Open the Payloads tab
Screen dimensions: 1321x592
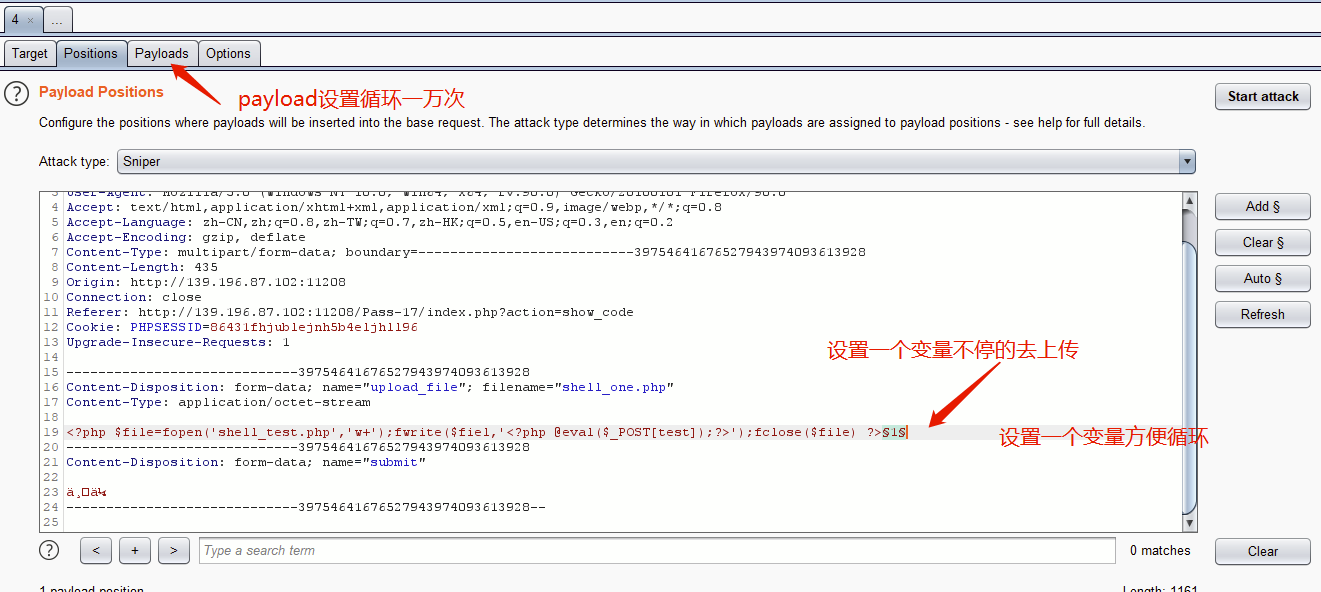tap(161, 53)
